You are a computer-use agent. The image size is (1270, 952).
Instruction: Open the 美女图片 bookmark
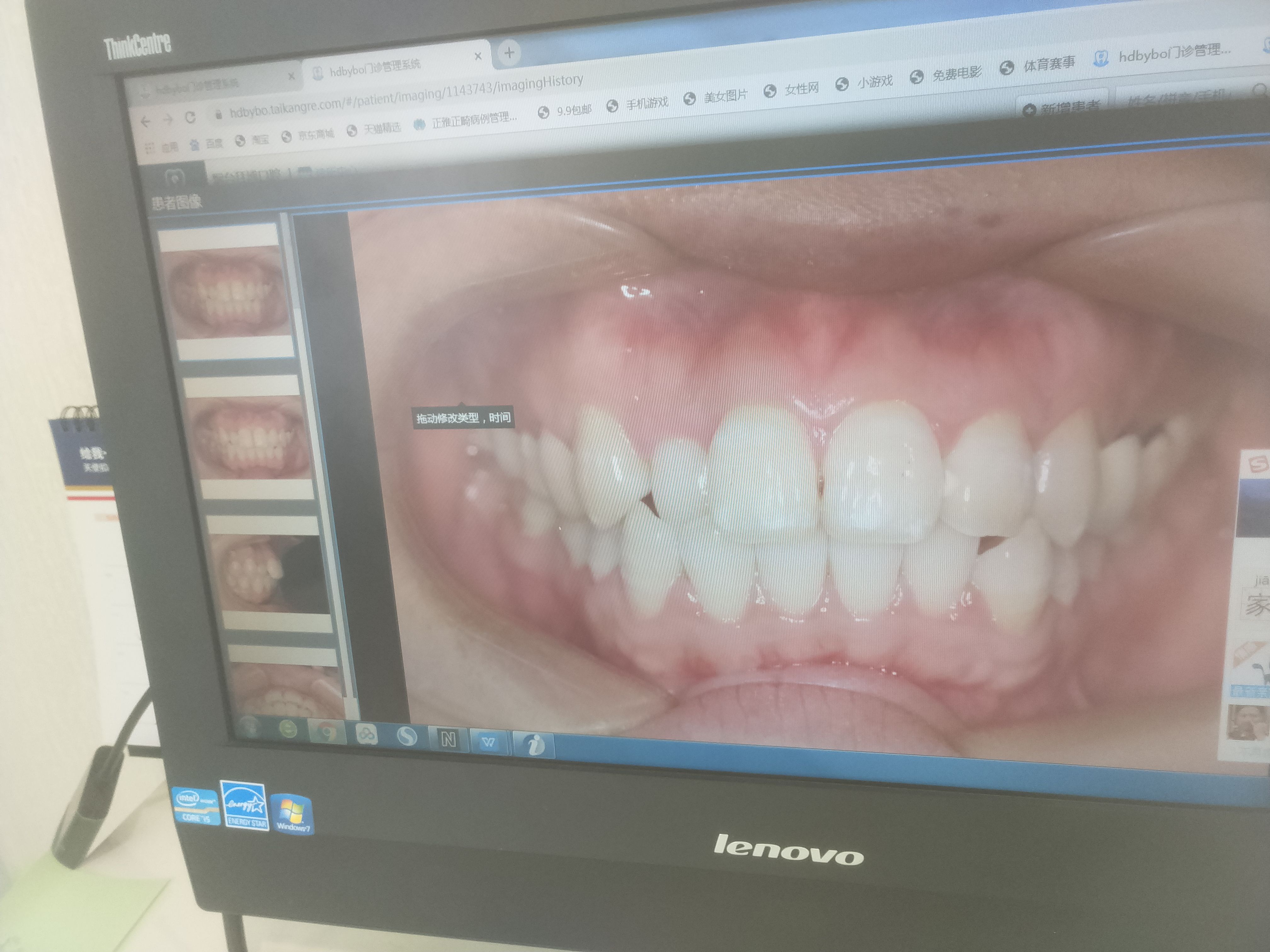[716, 96]
